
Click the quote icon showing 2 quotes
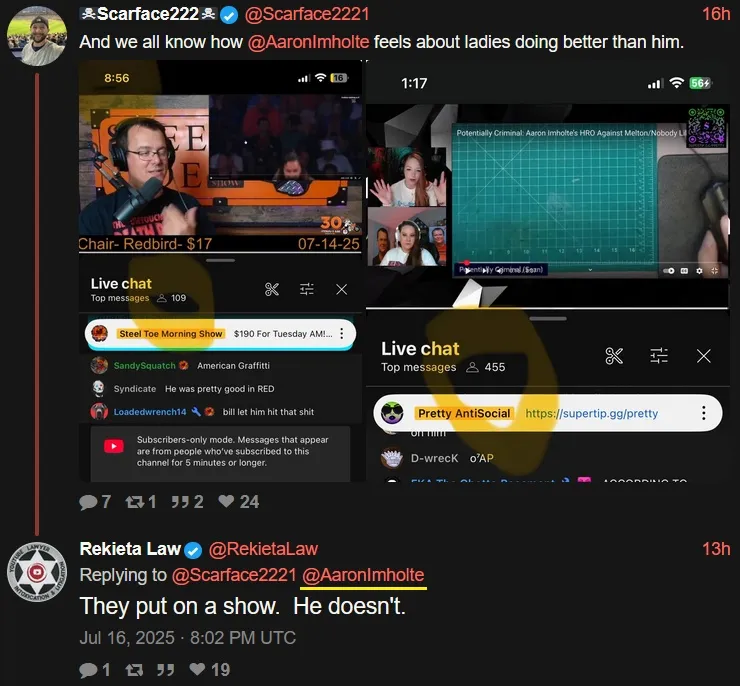pyautogui.click(x=180, y=502)
